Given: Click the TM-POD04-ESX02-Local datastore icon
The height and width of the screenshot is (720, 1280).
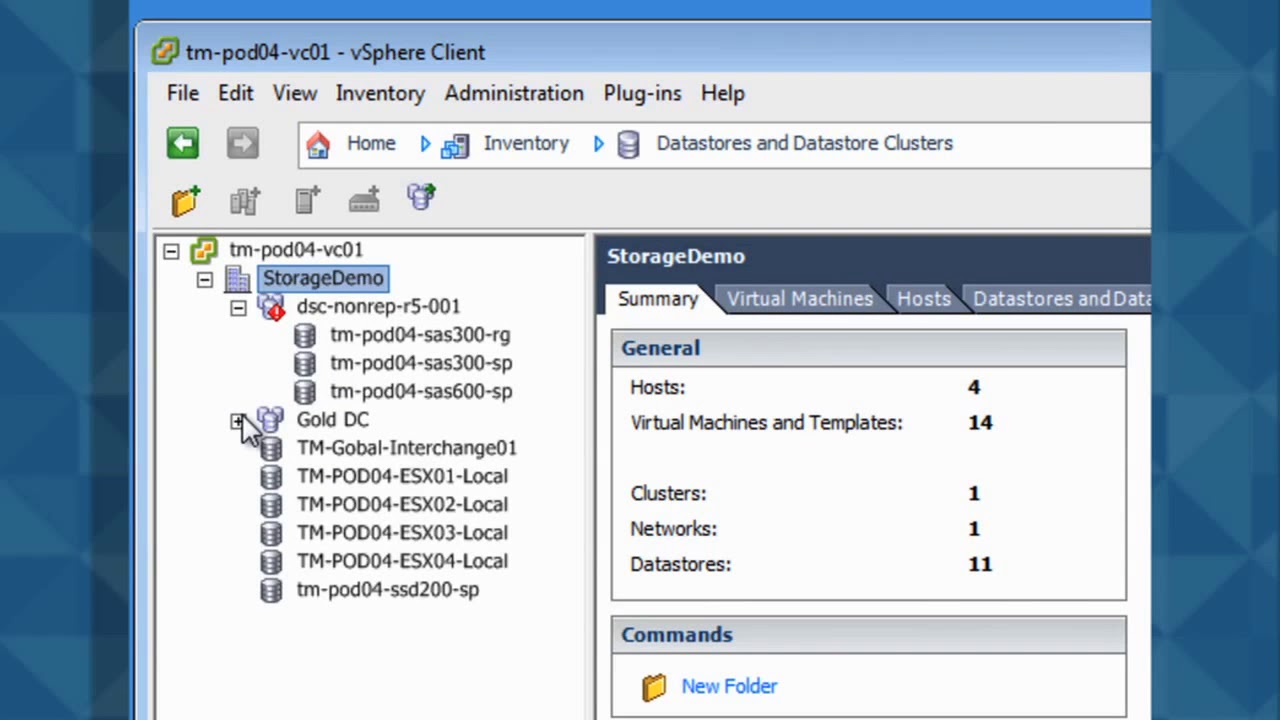Looking at the screenshot, I should [271, 504].
